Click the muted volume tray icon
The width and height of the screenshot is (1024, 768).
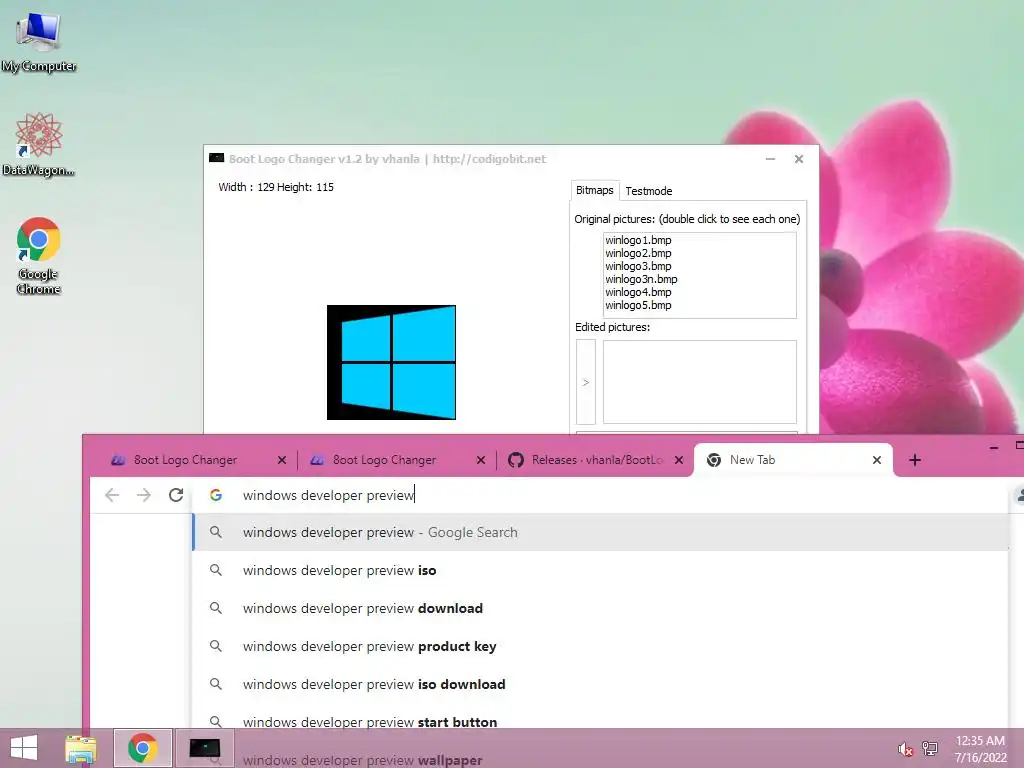pyautogui.click(x=904, y=750)
